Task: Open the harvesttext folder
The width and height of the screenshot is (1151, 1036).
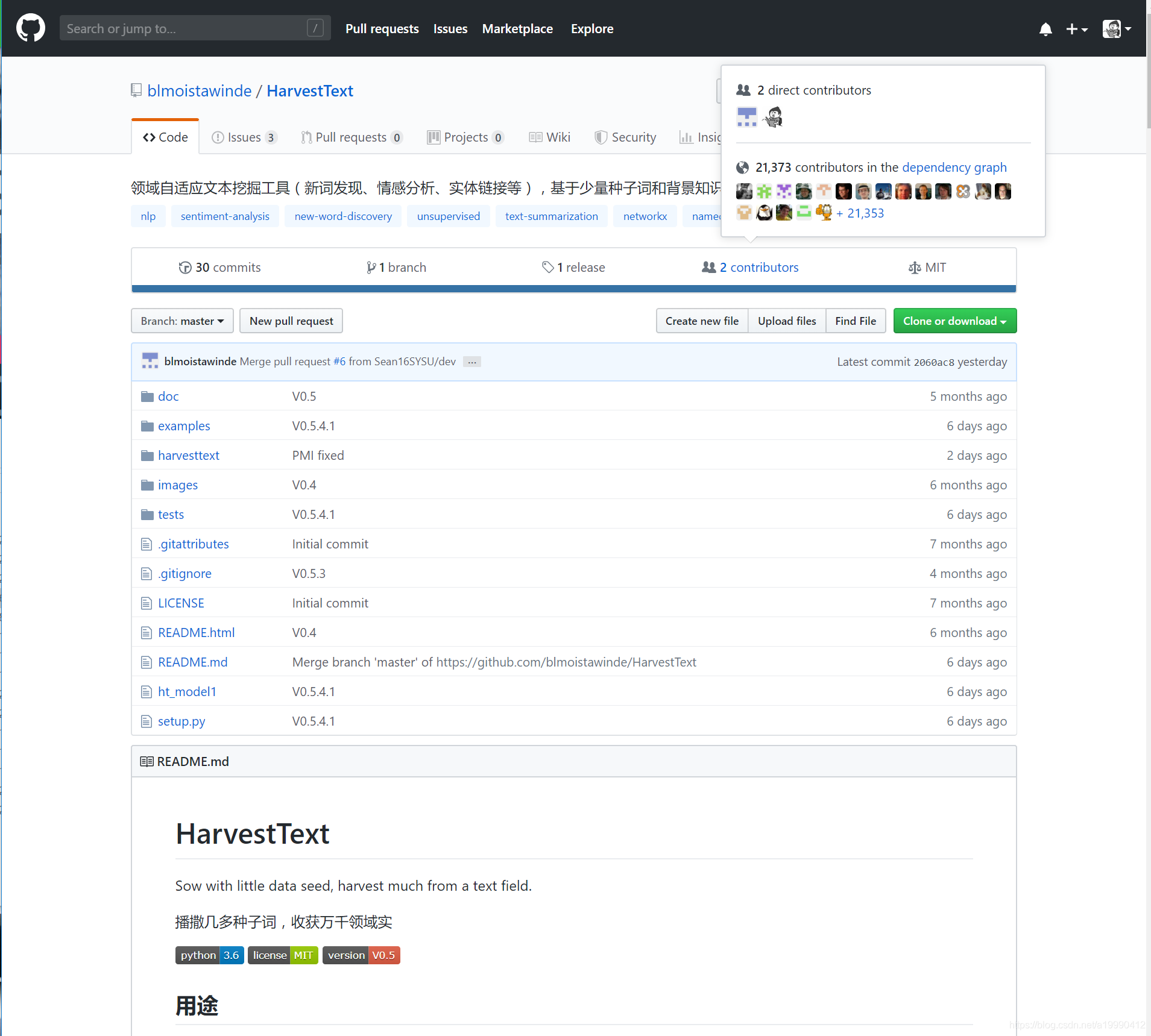Action: pos(189,455)
